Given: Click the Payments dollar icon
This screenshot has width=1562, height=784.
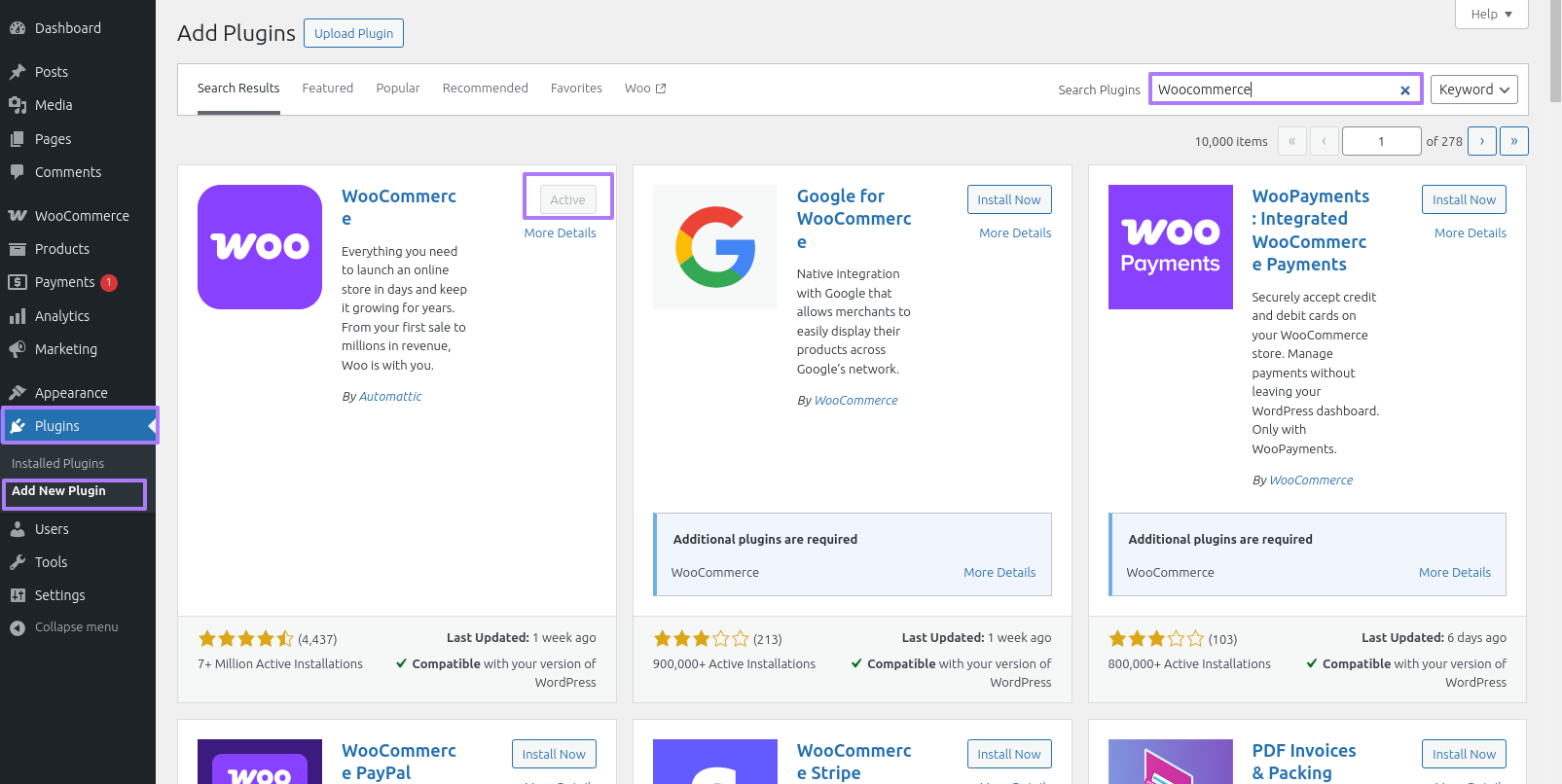Looking at the screenshot, I should [18, 282].
